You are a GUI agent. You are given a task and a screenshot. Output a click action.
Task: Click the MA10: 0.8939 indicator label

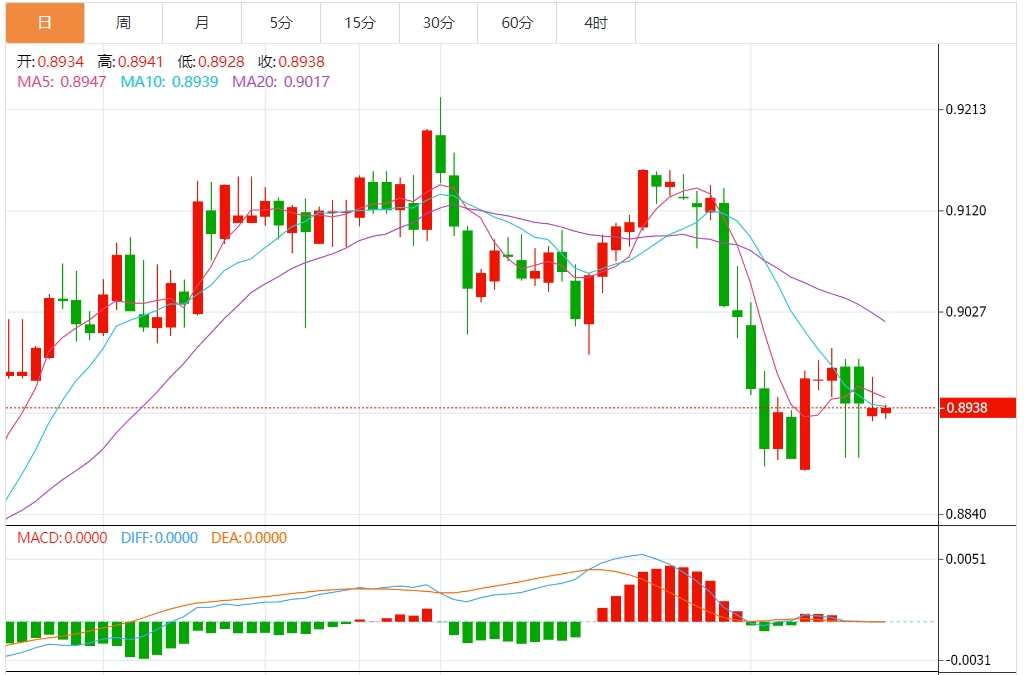point(169,82)
